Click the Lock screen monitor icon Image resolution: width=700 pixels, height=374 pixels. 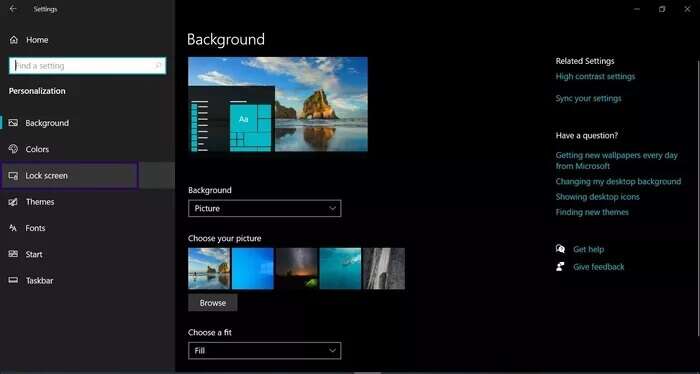[x=13, y=175]
